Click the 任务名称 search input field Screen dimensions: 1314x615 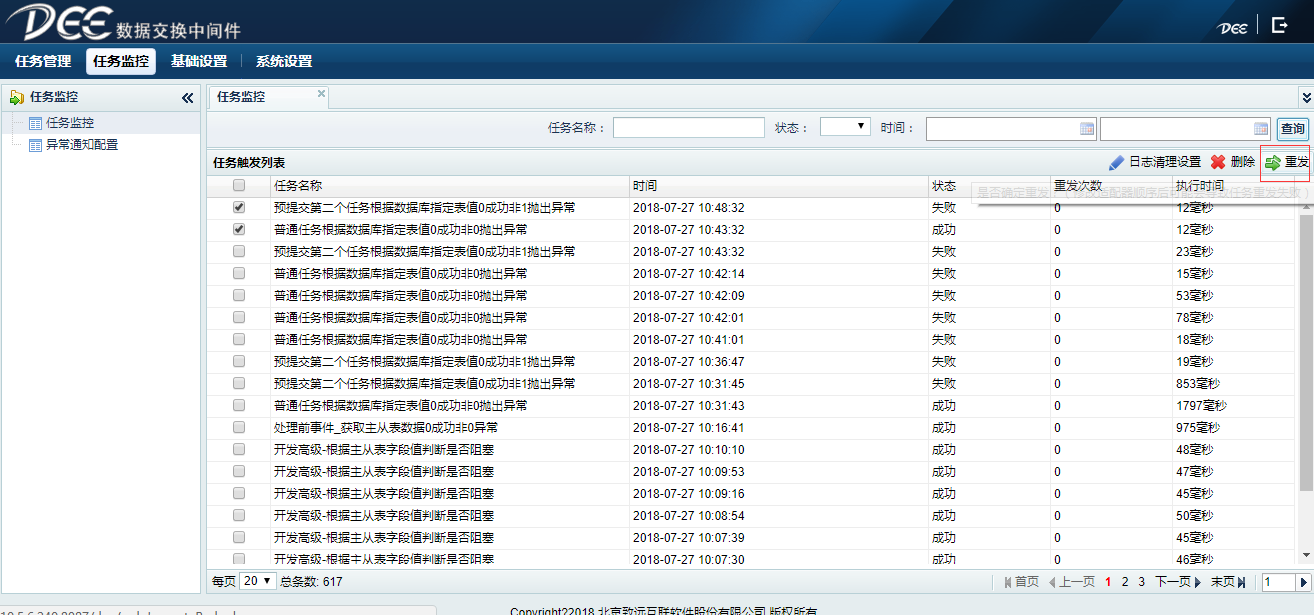[x=689, y=128]
